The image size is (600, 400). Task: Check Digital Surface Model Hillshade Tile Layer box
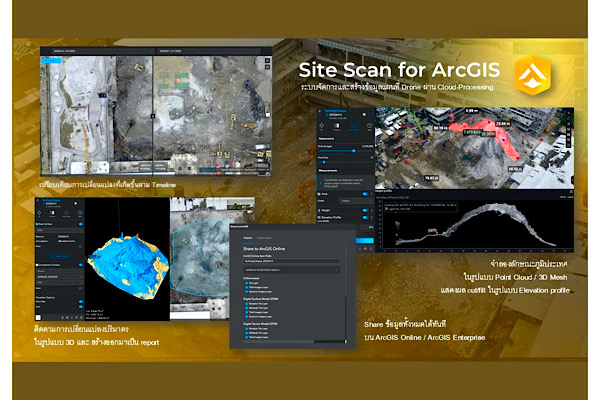(x=246, y=308)
